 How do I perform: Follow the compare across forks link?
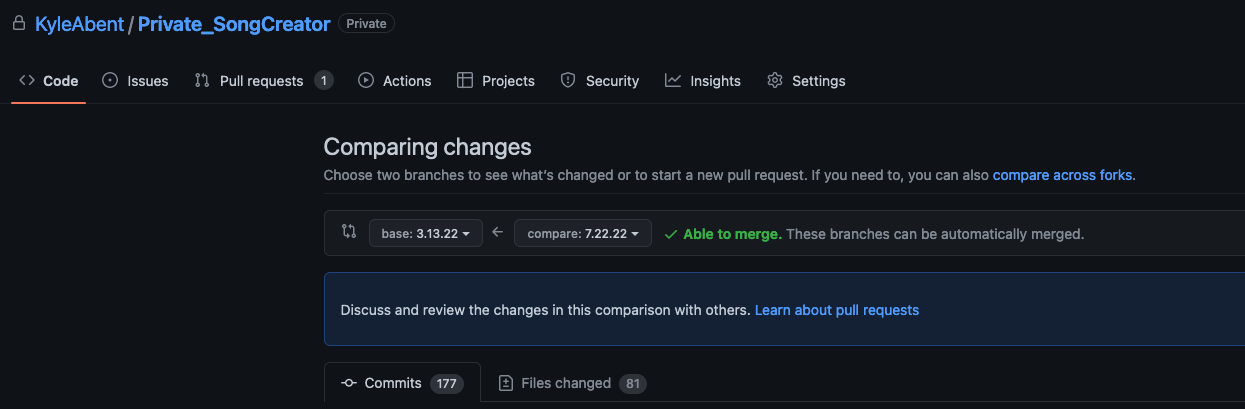(x=1062, y=175)
